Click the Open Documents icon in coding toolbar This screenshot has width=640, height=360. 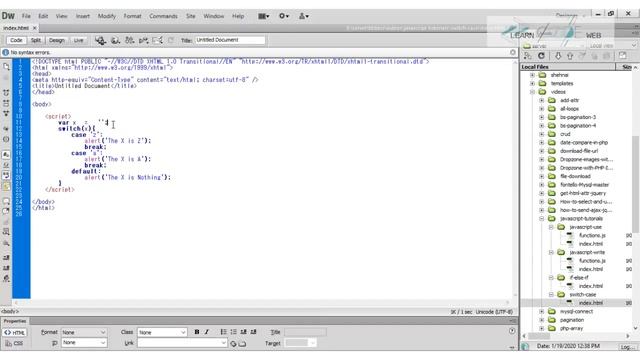pos(6,67)
